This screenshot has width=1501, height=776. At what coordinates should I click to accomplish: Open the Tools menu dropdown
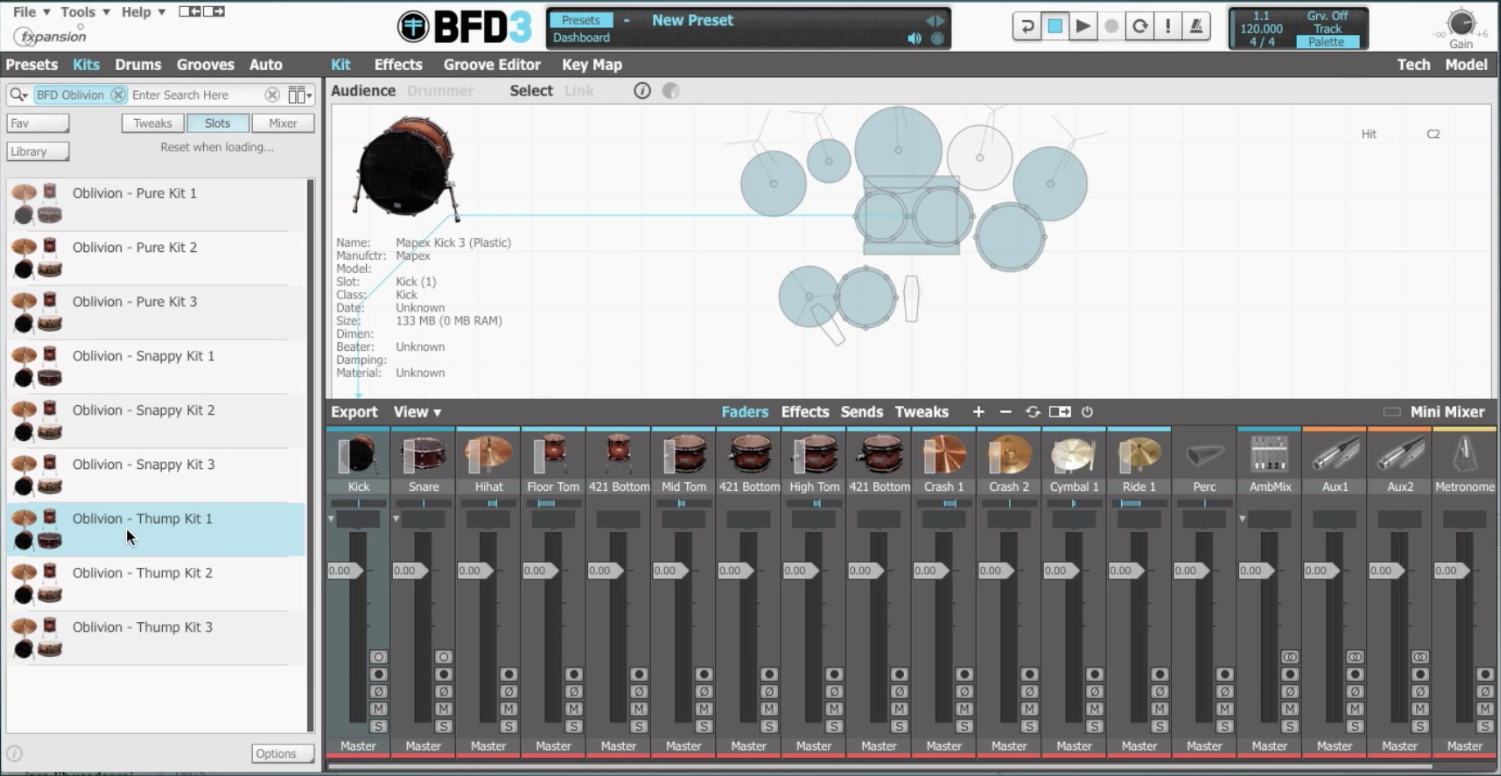[79, 11]
